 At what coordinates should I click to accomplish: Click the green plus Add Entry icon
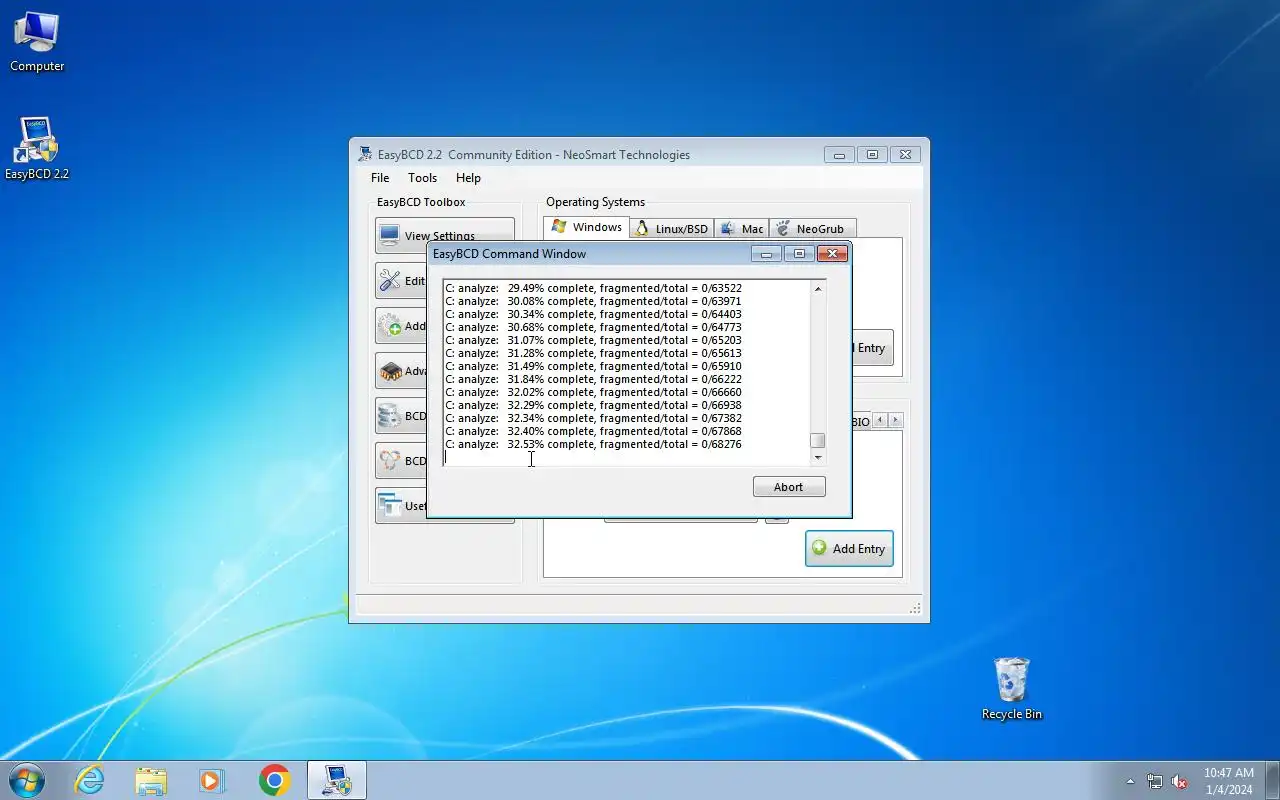820,548
